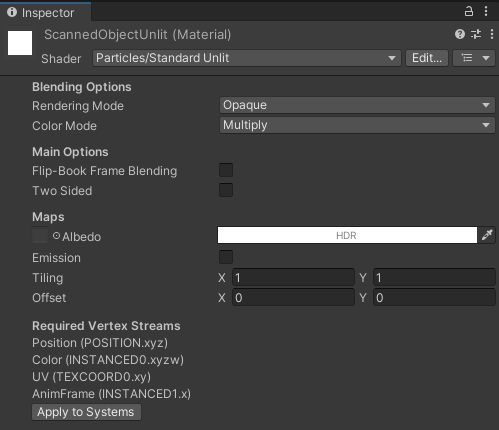The height and width of the screenshot is (430, 499).
Task: Click the Color (INSTANCED0.xyzw) stream text
Action: pyautogui.click(x=108, y=360)
